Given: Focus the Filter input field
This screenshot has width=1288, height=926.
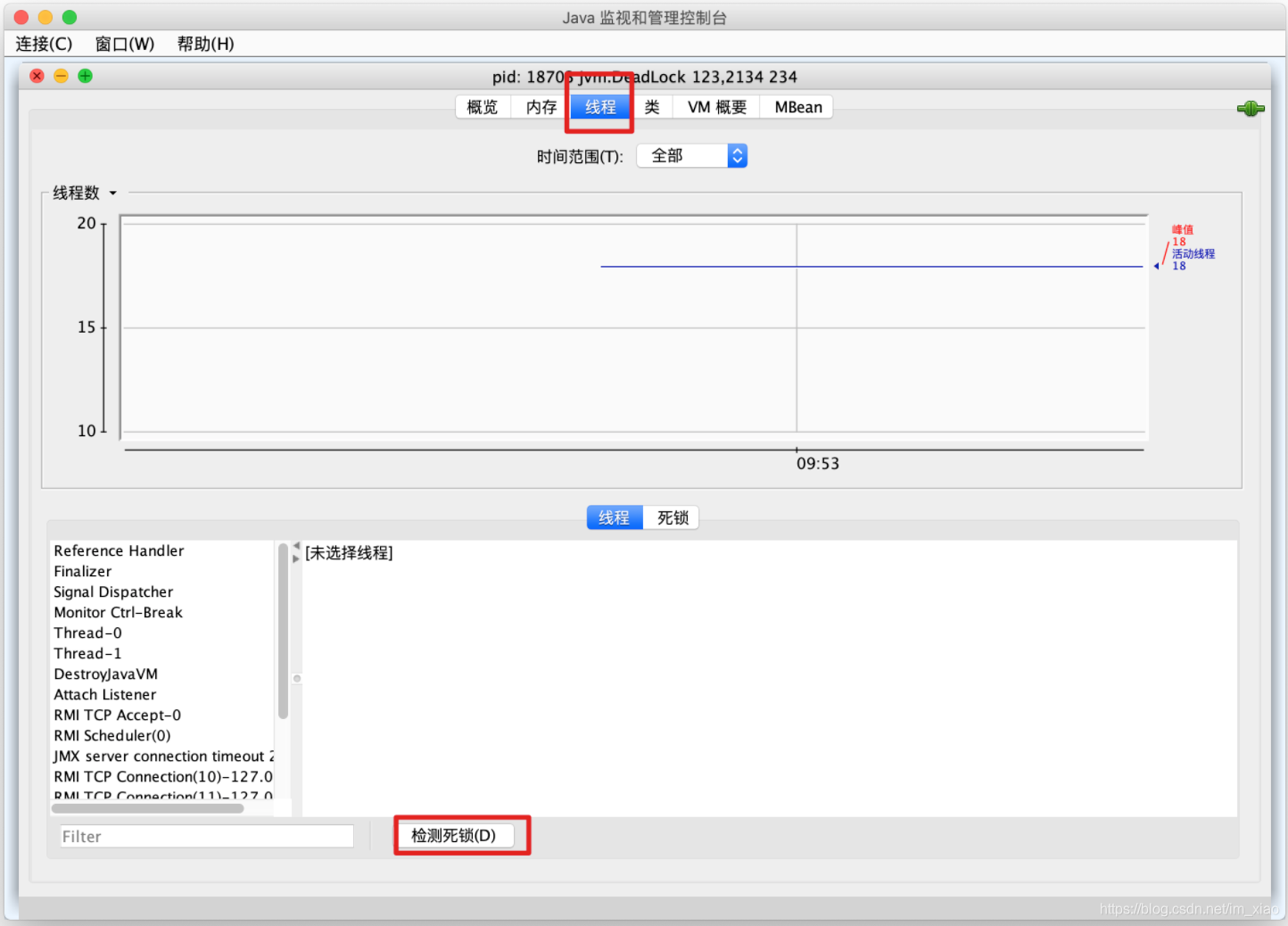Looking at the screenshot, I should coord(207,836).
